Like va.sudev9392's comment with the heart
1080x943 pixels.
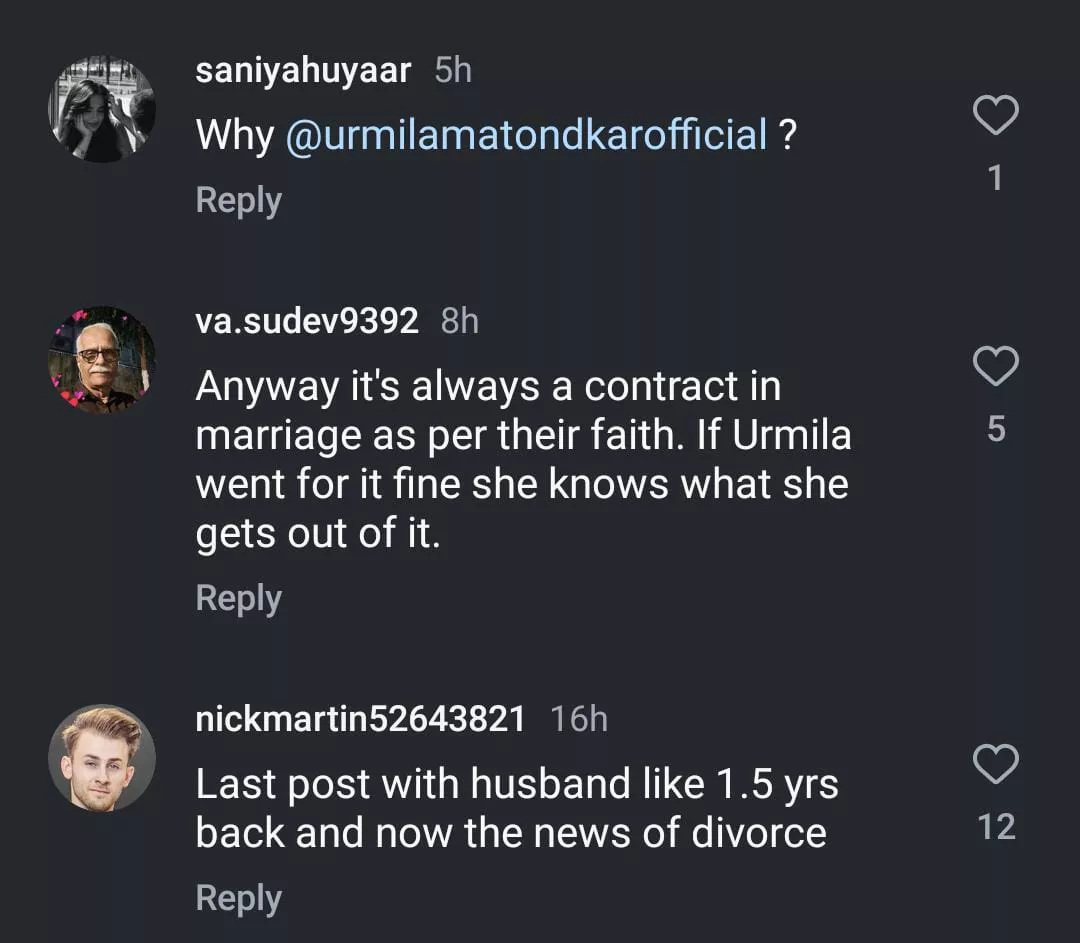[x=995, y=367]
